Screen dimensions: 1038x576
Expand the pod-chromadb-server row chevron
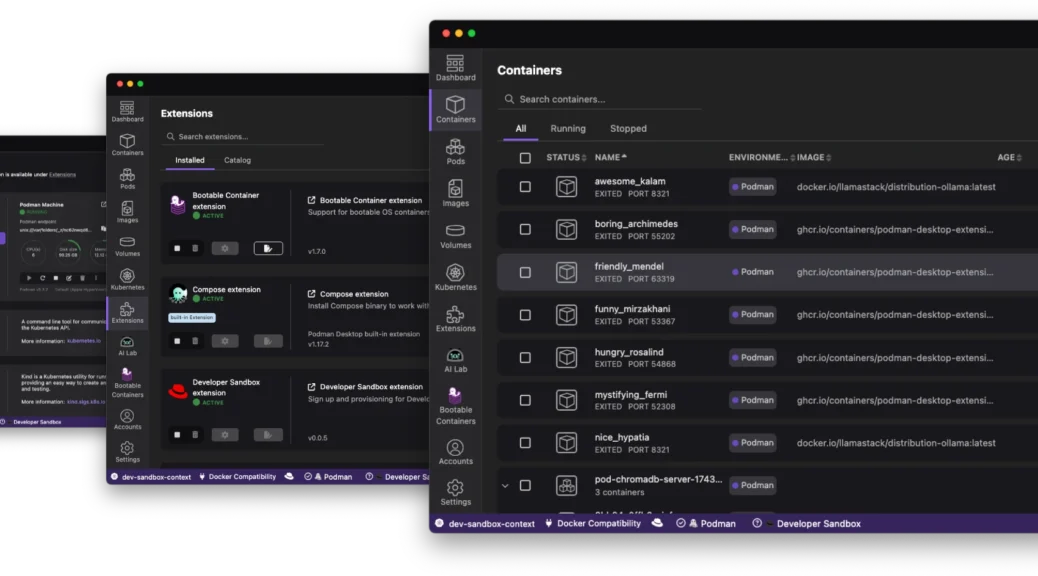click(505, 486)
